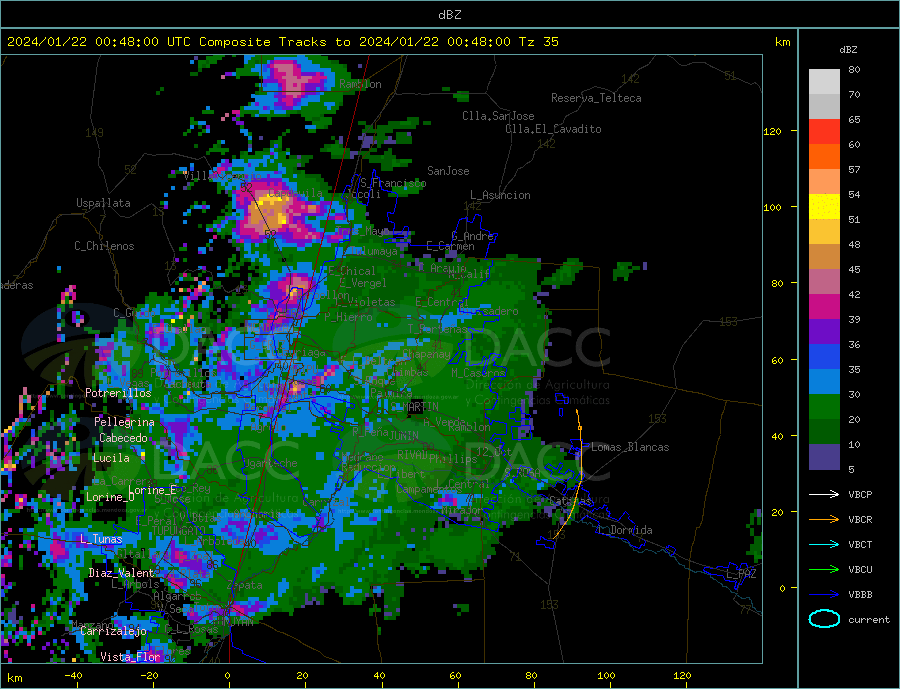Click the Clla.El_Cavadito place label
This screenshot has height=689, width=900.
pyautogui.click(x=553, y=129)
